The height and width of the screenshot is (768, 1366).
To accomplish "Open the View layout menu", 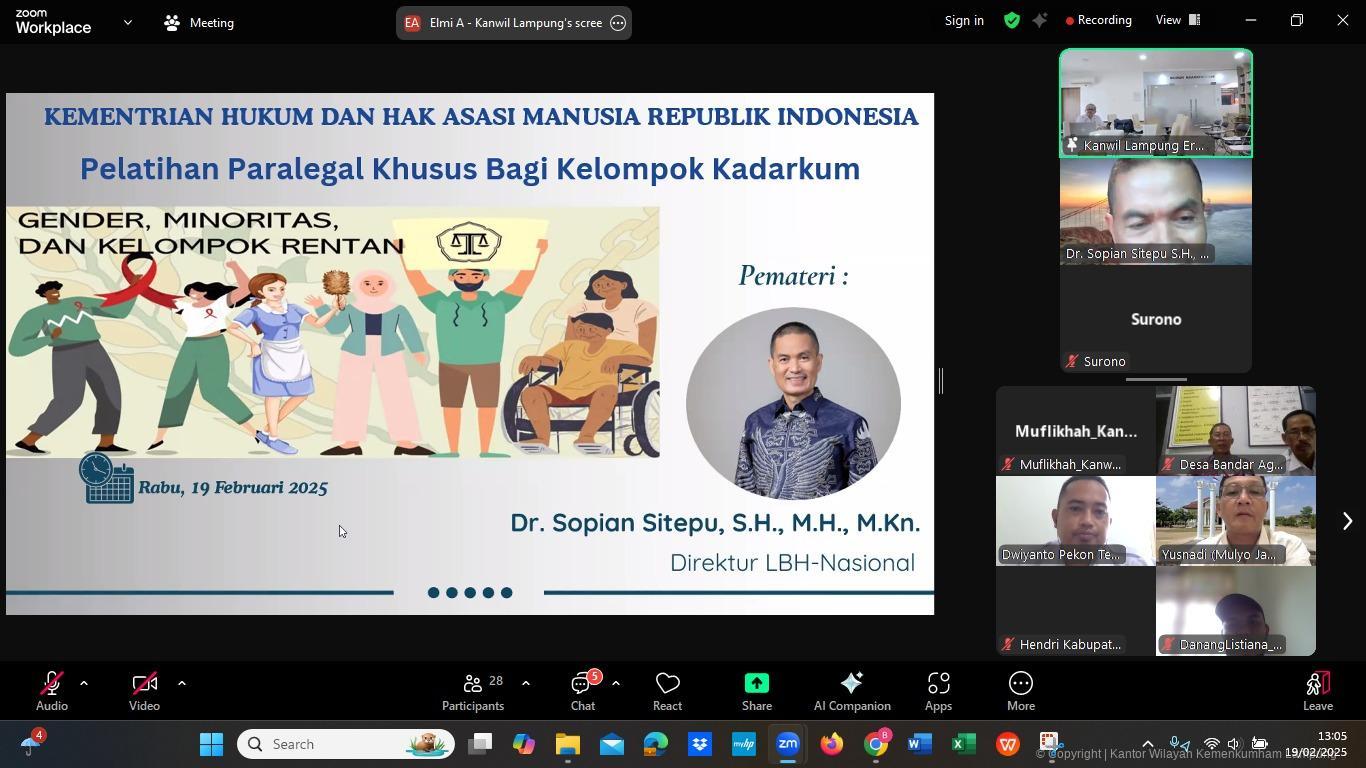I will pyautogui.click(x=1178, y=20).
